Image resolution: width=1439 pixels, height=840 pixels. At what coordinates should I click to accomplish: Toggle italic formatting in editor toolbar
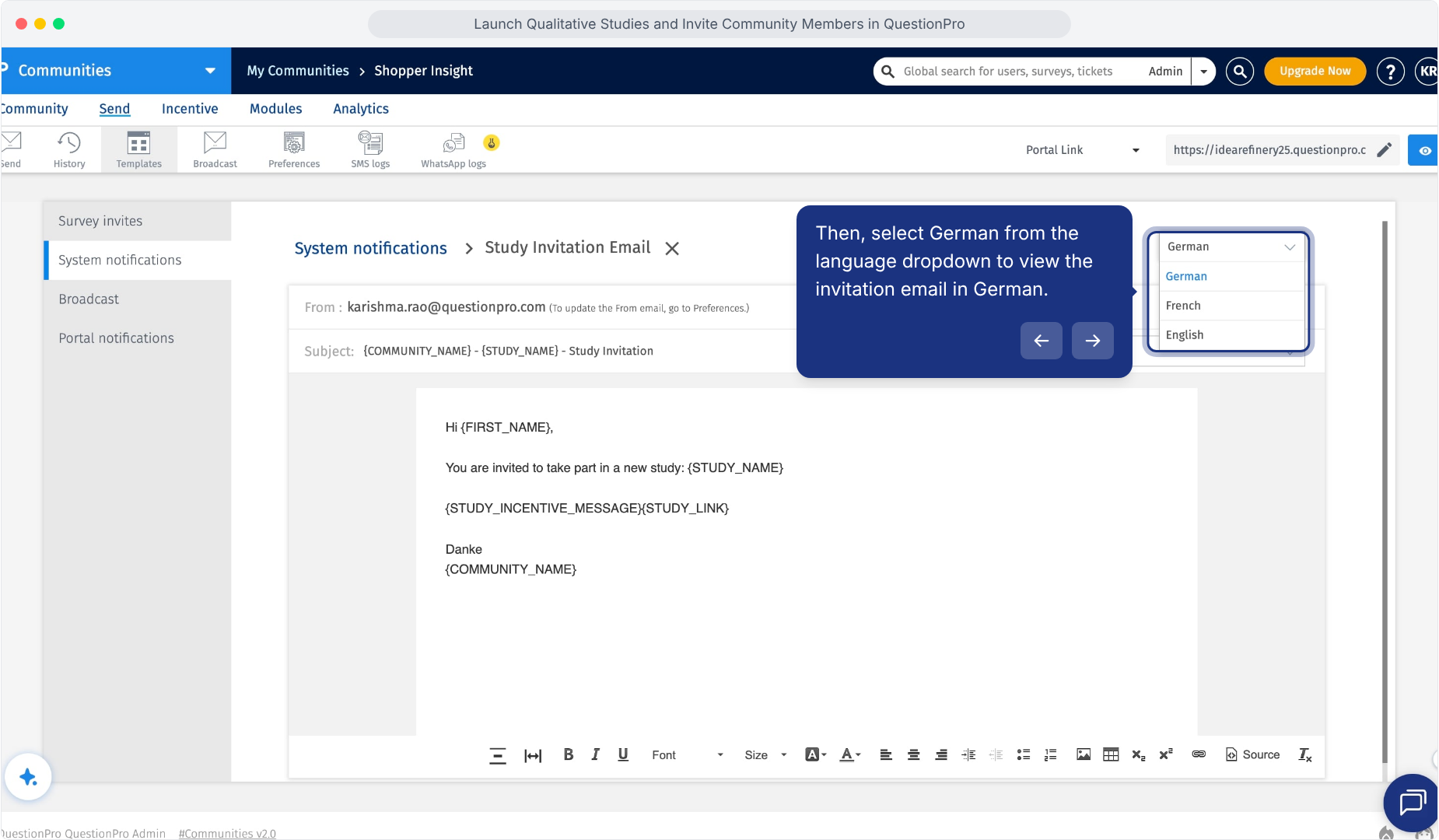tap(596, 754)
